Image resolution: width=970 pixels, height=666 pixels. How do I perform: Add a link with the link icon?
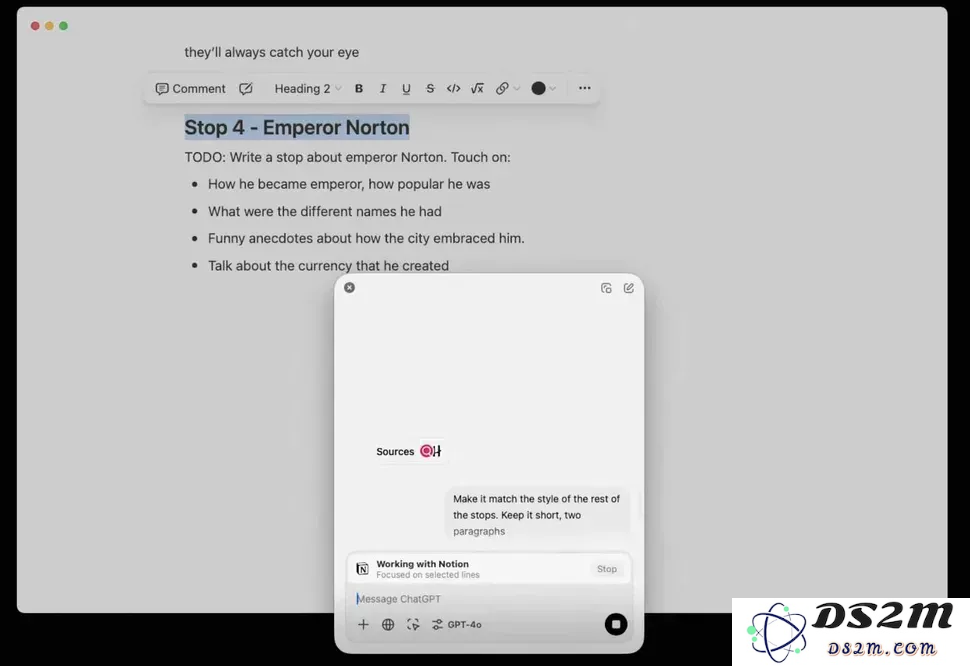502,88
